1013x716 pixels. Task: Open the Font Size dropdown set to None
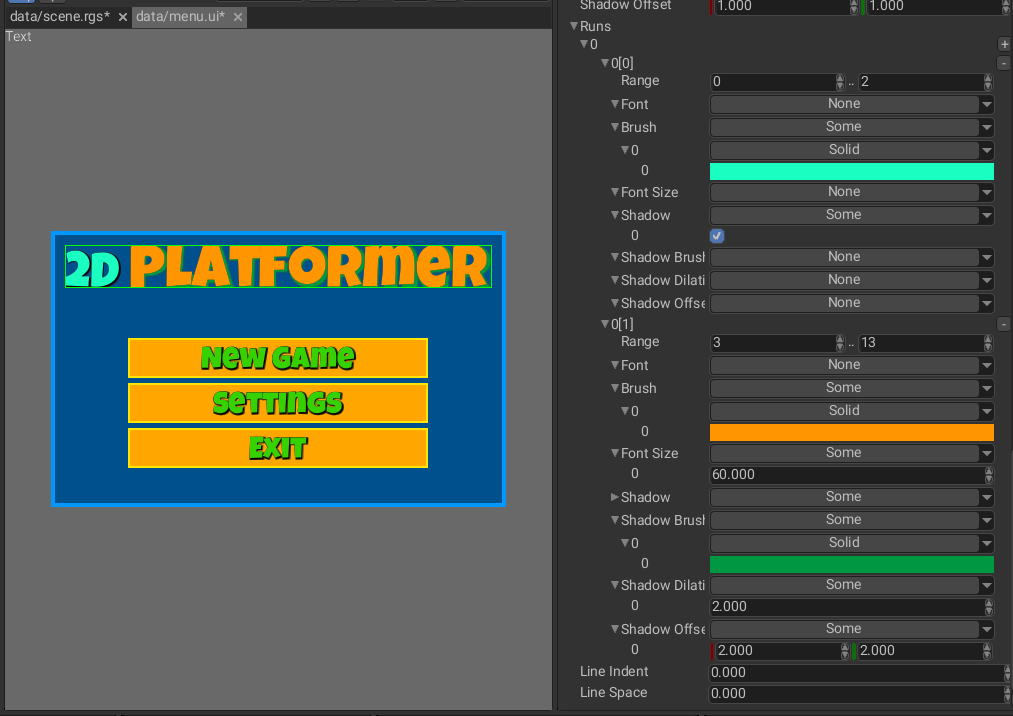[x=851, y=192]
